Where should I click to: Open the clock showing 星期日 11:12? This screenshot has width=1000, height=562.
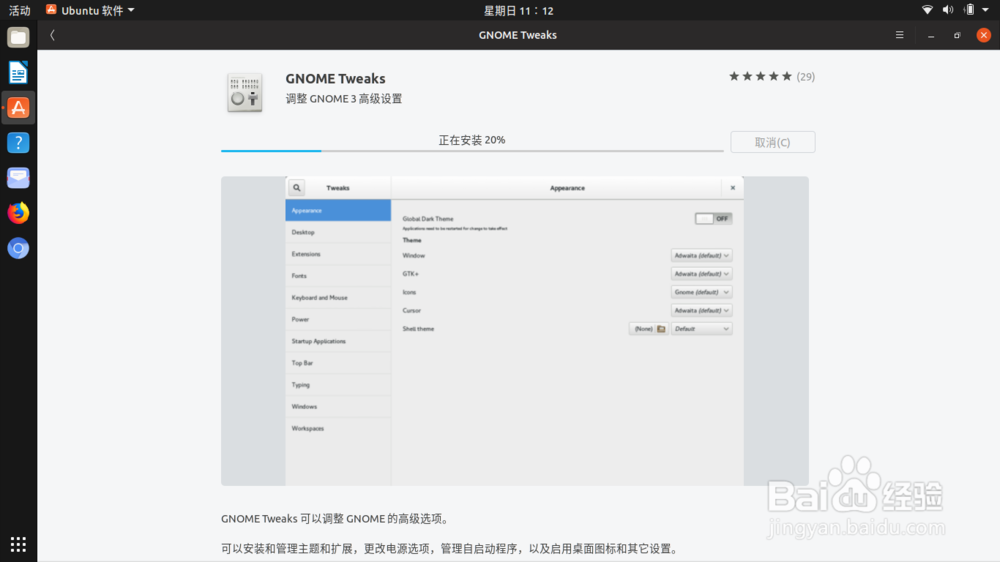[x=518, y=10]
